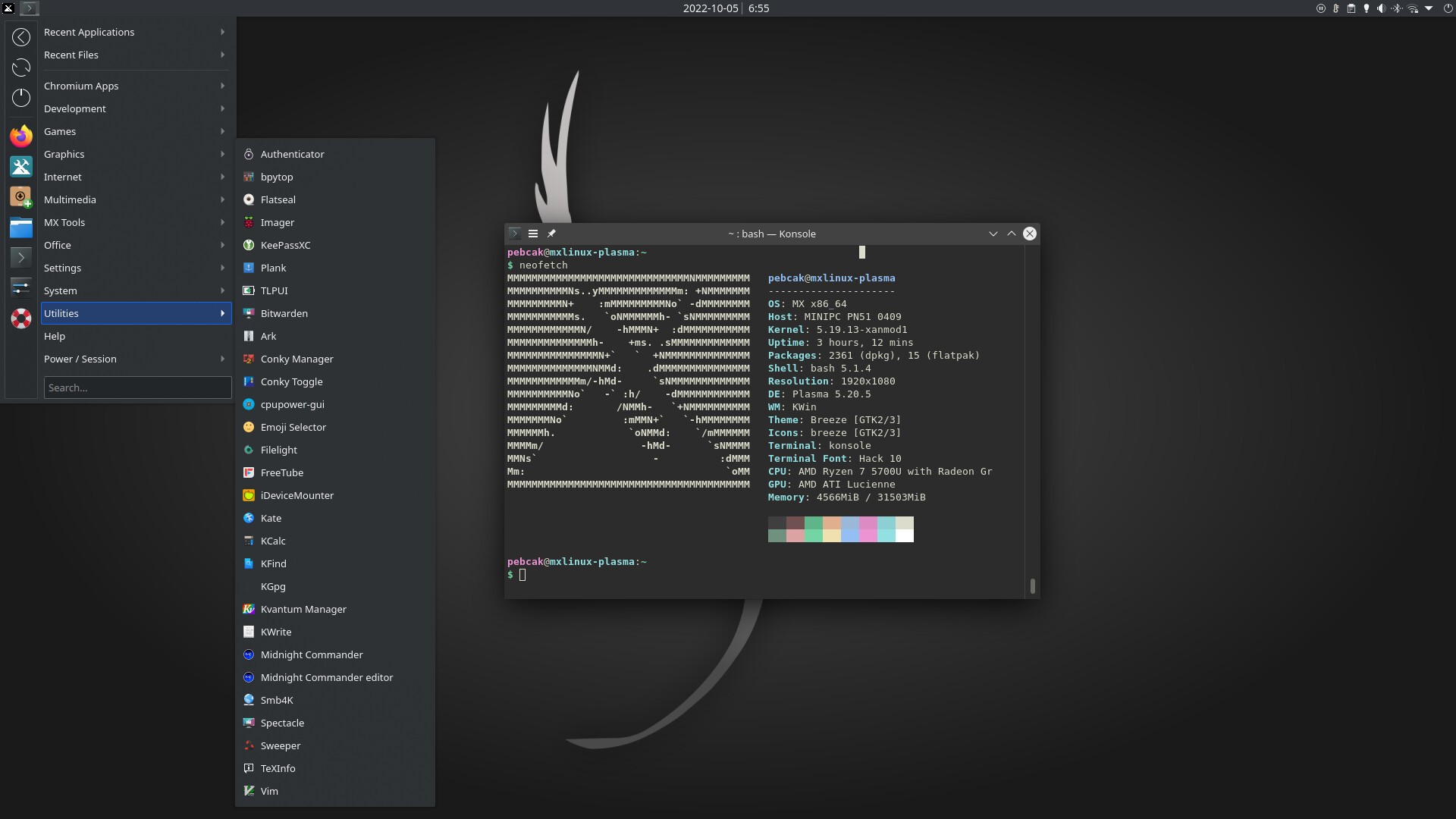Screen dimensions: 1456x819
Task: Open the file manager folder icon in sidebar
Action: pyautogui.click(x=21, y=227)
